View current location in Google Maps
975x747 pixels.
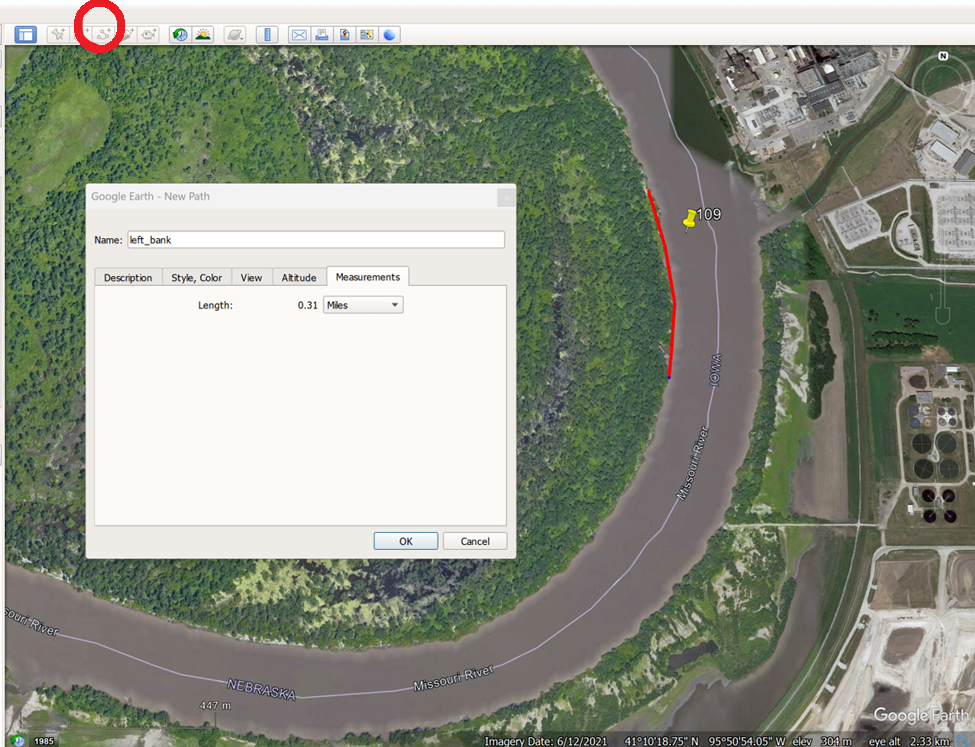(365, 33)
